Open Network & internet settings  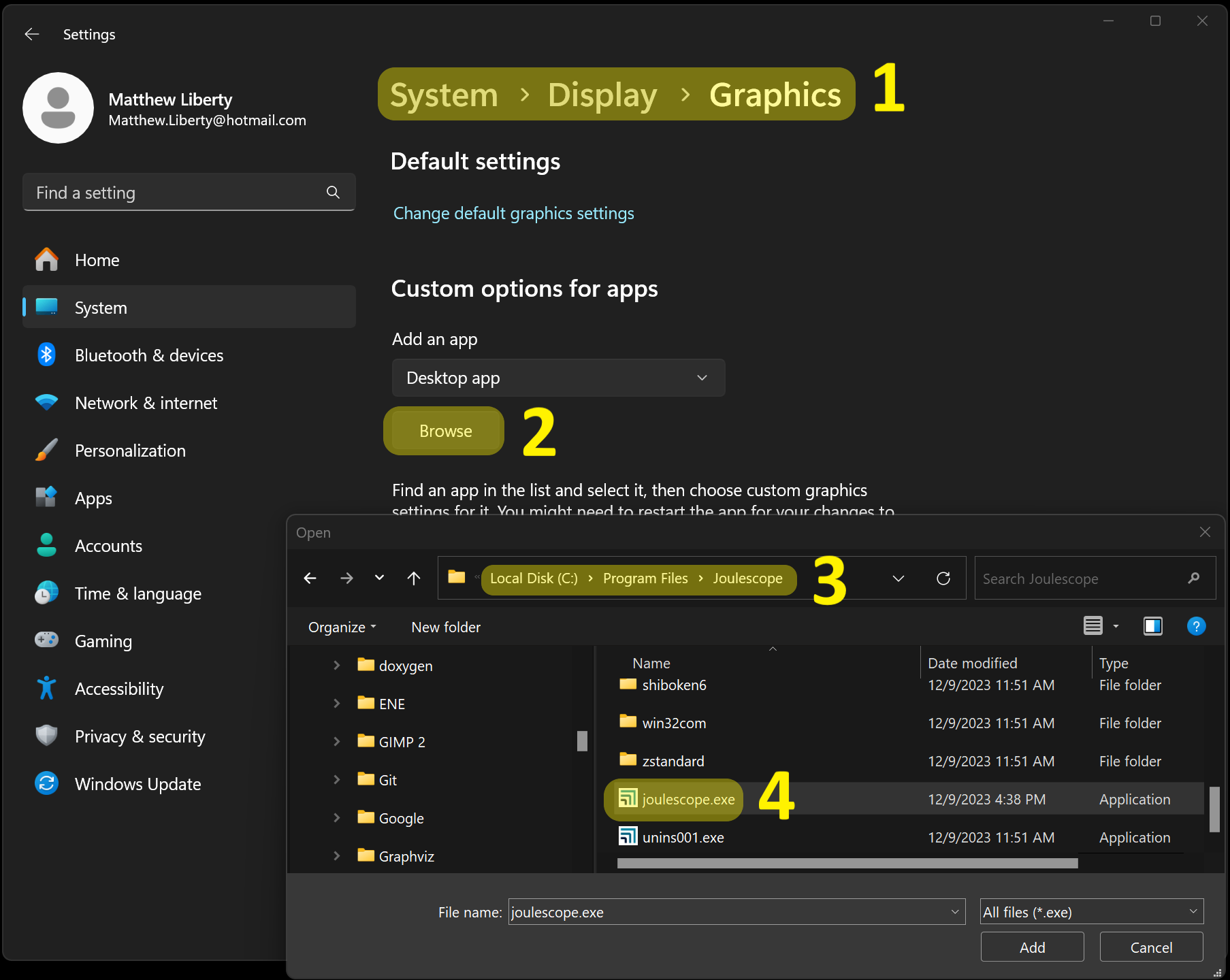point(189,403)
